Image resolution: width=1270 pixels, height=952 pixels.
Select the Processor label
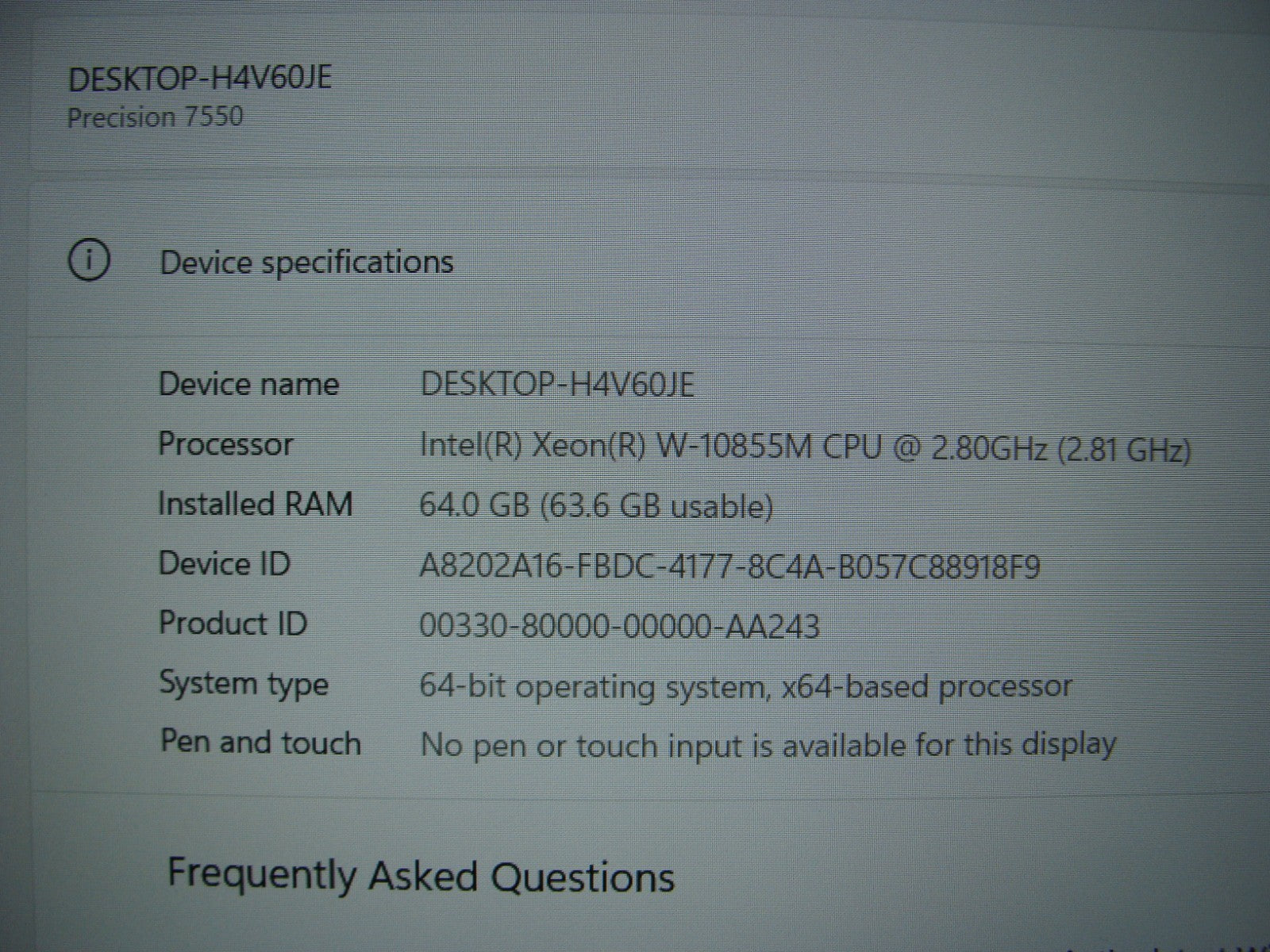[225, 443]
